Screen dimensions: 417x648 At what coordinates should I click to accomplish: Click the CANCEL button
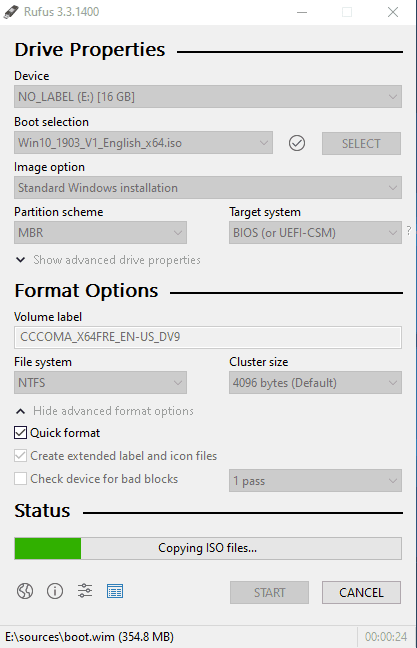pos(361,593)
